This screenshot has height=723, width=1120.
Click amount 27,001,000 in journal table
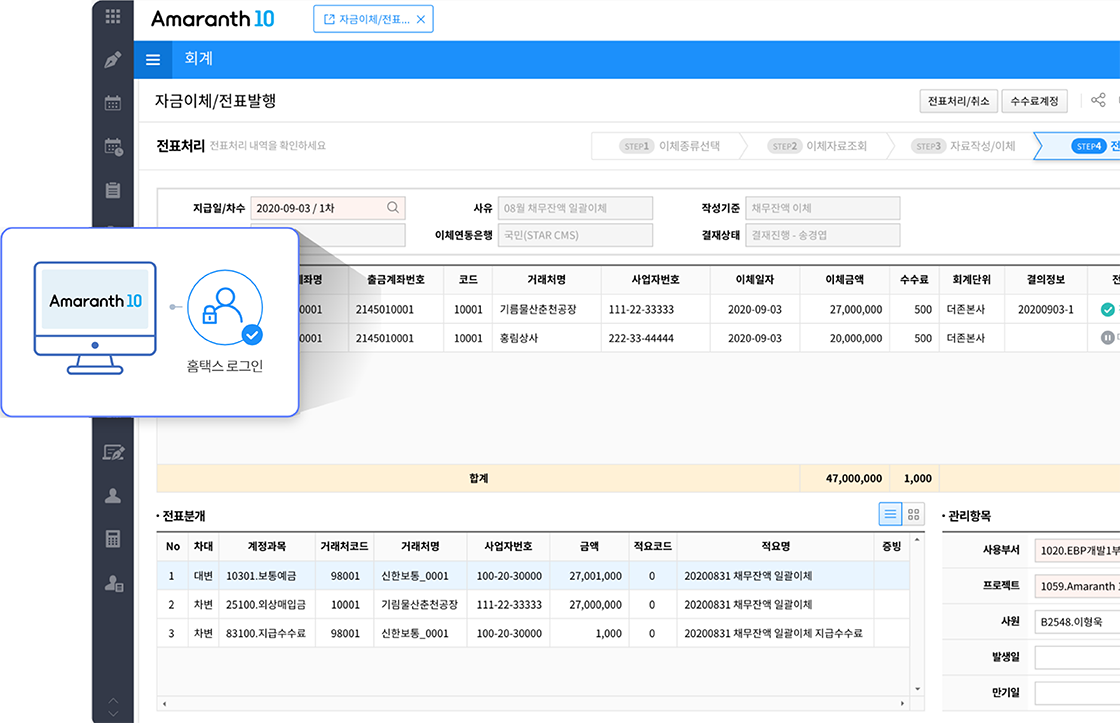pyautogui.click(x=595, y=576)
